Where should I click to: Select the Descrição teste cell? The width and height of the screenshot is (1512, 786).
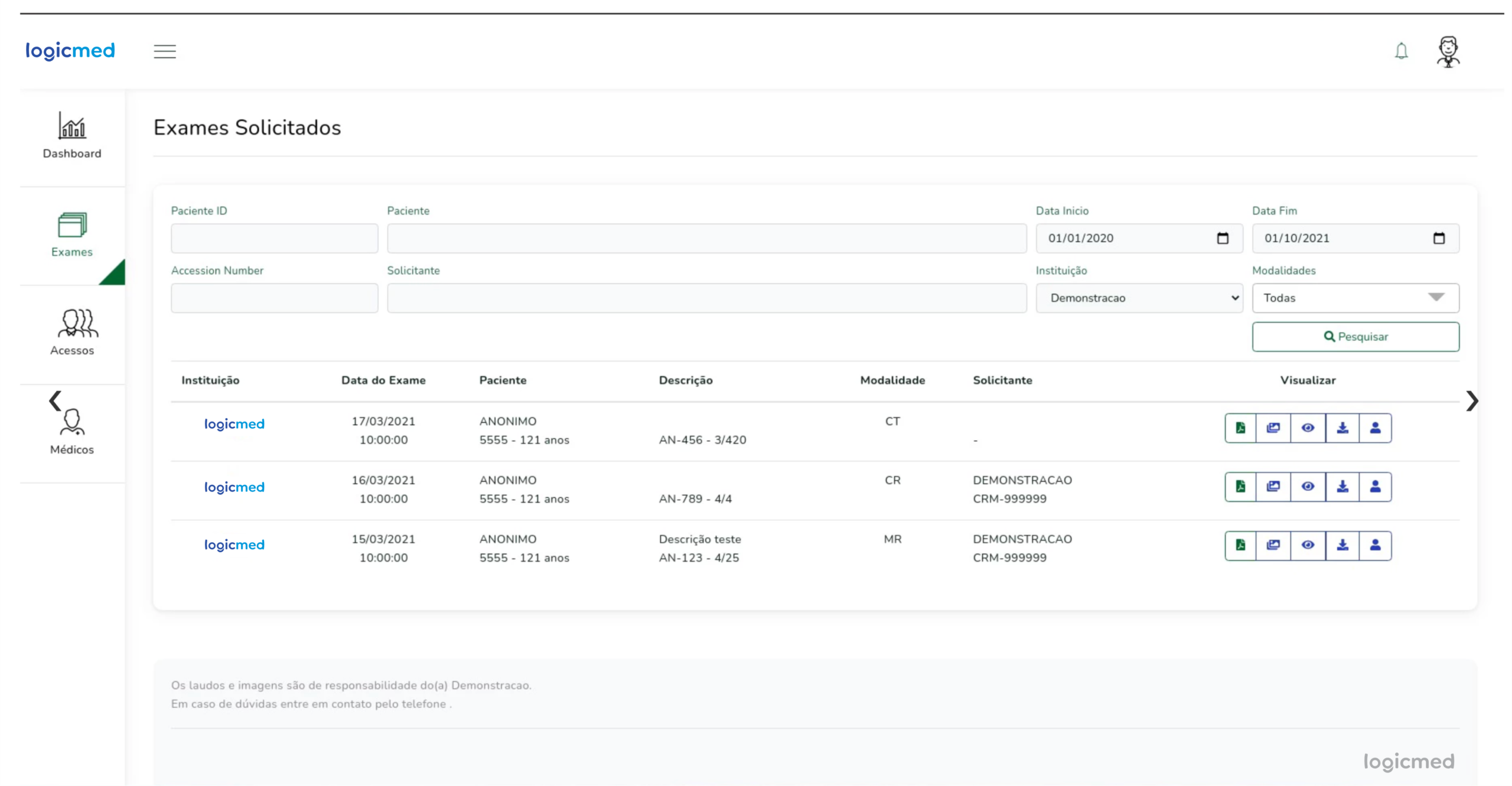(699, 540)
